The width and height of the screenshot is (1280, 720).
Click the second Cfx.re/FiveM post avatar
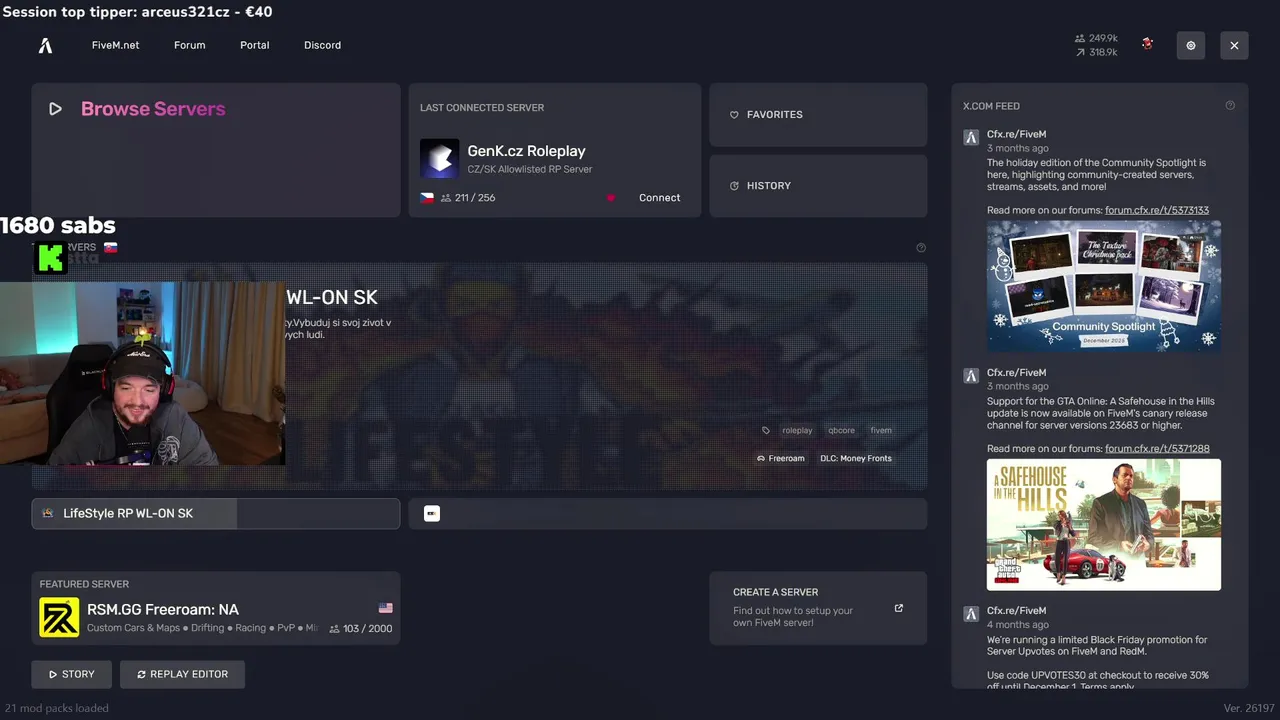[x=971, y=376]
